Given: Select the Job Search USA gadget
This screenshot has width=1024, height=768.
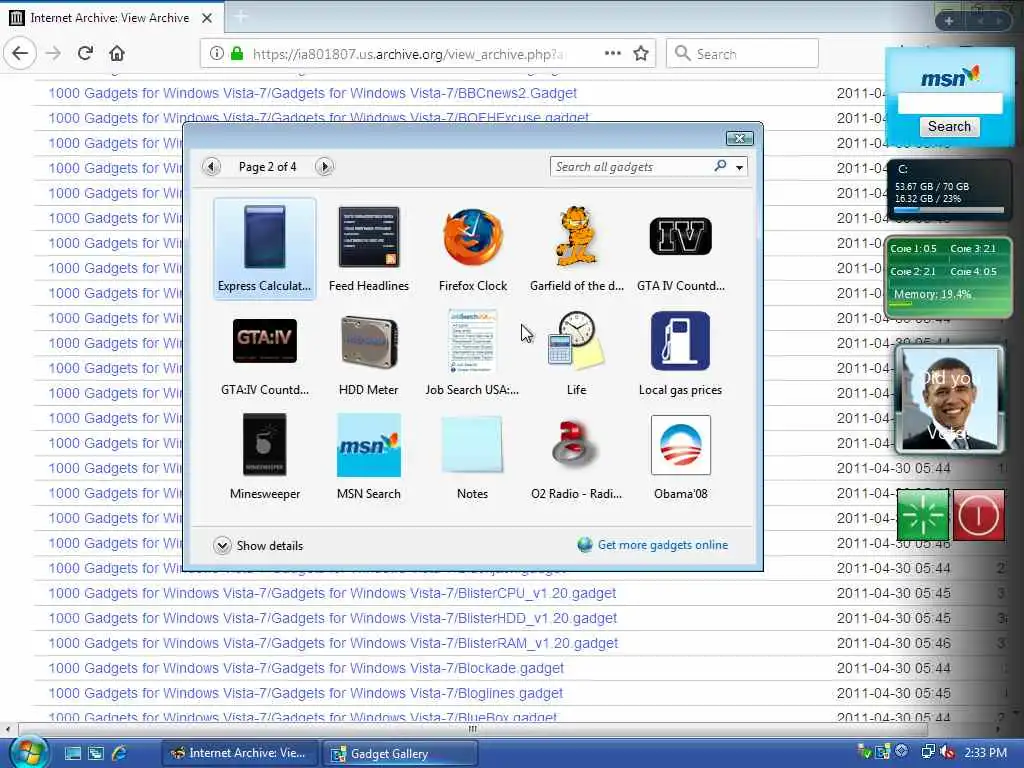Looking at the screenshot, I should [x=472, y=353].
